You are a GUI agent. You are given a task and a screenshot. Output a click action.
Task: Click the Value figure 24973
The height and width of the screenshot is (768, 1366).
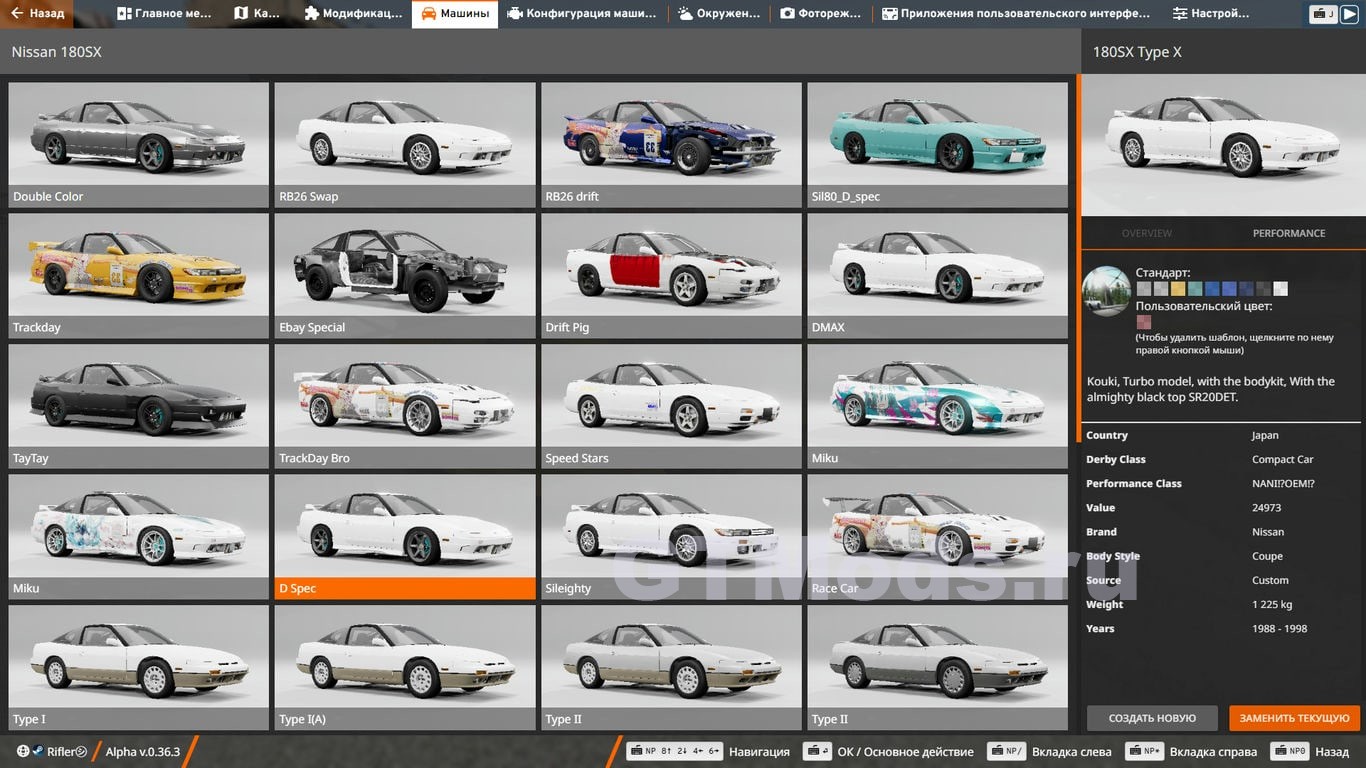[x=1267, y=508]
